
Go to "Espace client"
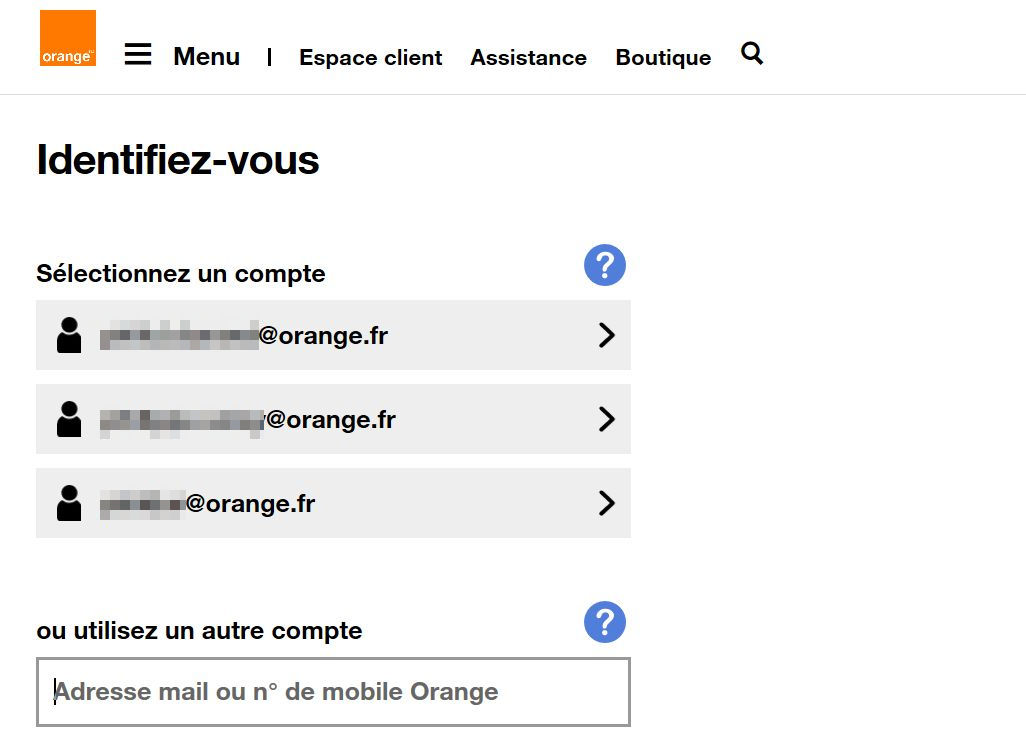click(x=370, y=58)
